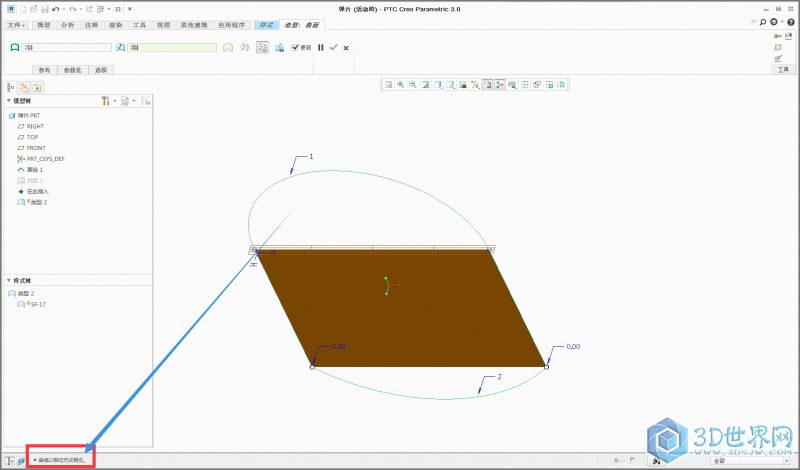This screenshot has width=800, height=470.
Task: Switch to the 分析 ribbon tab
Action: tap(67, 25)
